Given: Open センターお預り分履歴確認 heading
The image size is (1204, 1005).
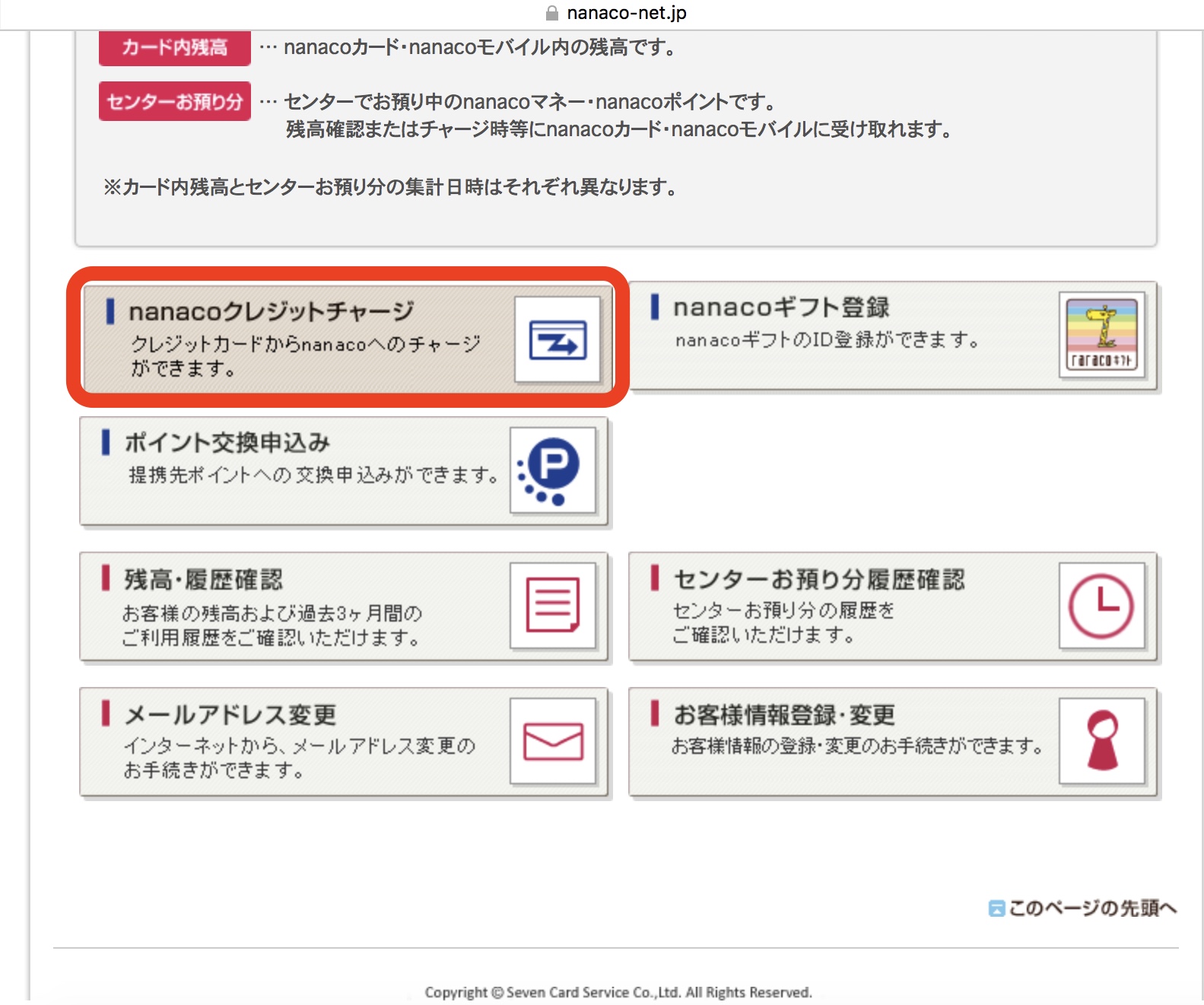Looking at the screenshot, I should (x=819, y=580).
